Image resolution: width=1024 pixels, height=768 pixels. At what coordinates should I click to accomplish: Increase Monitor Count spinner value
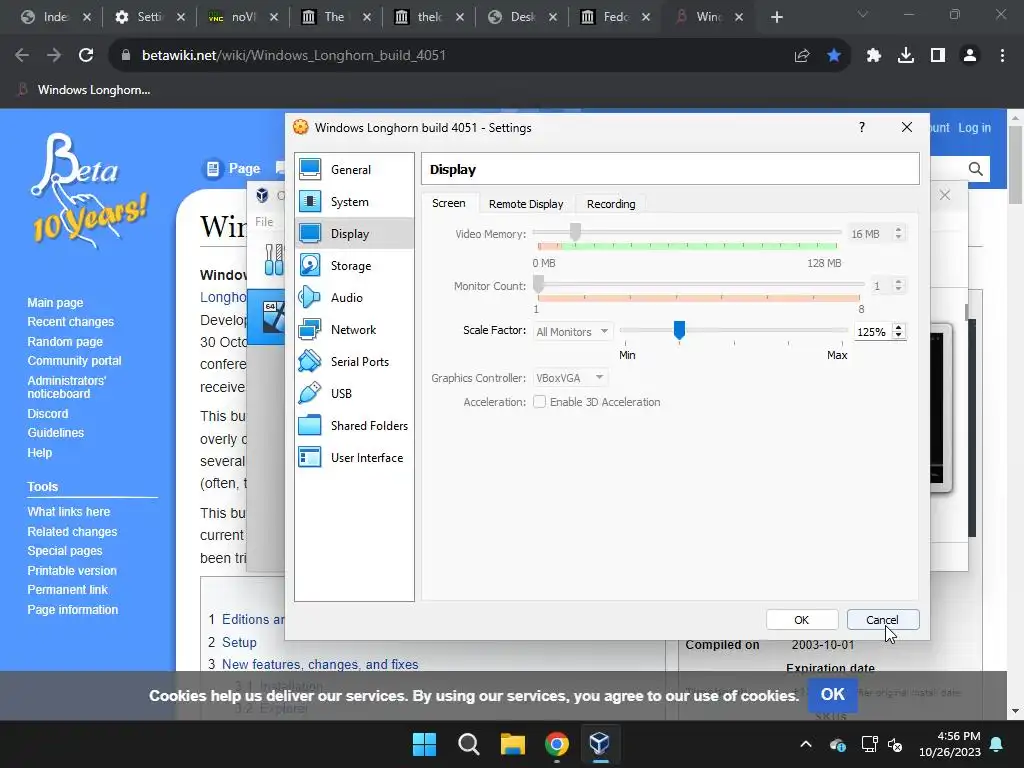tap(899, 281)
